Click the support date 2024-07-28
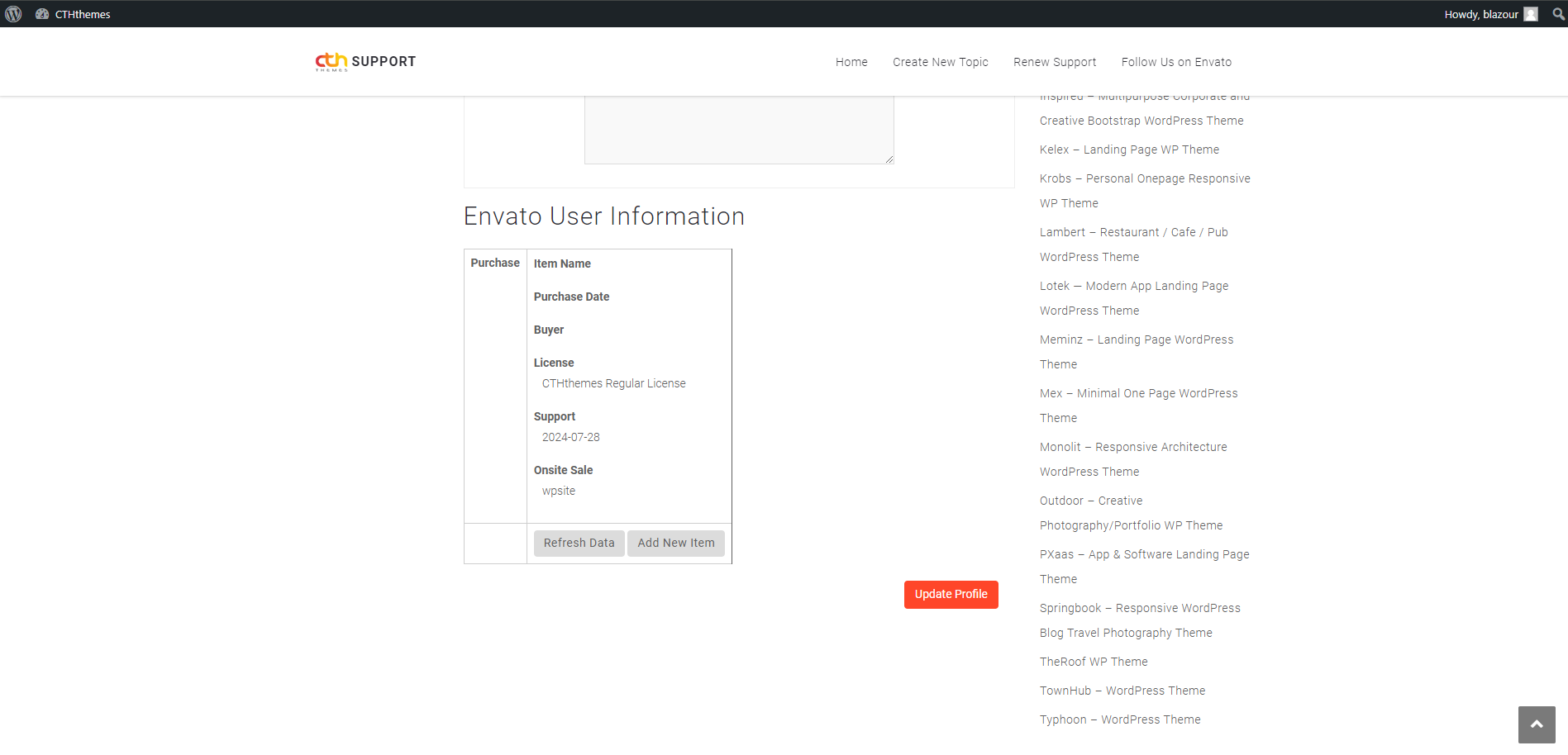1568x755 pixels. pyautogui.click(x=571, y=437)
